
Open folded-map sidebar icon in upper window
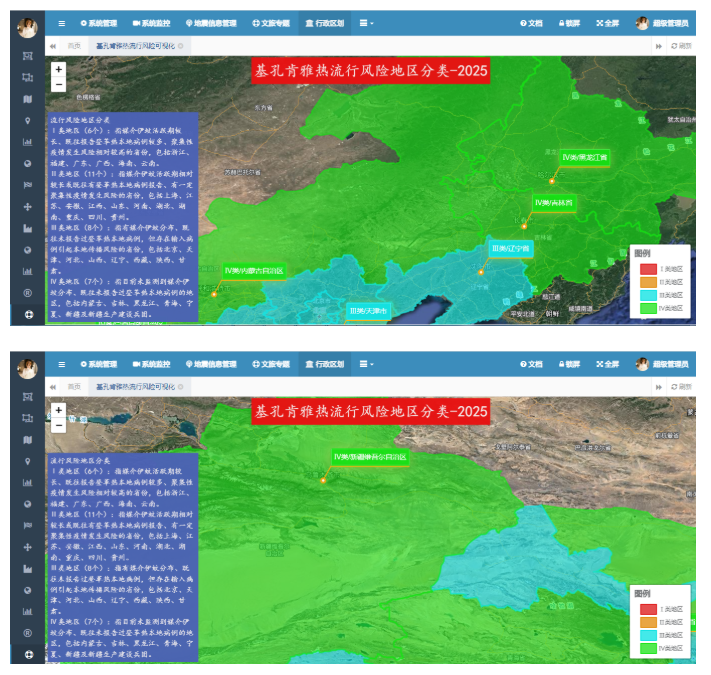pyautogui.click(x=28, y=99)
